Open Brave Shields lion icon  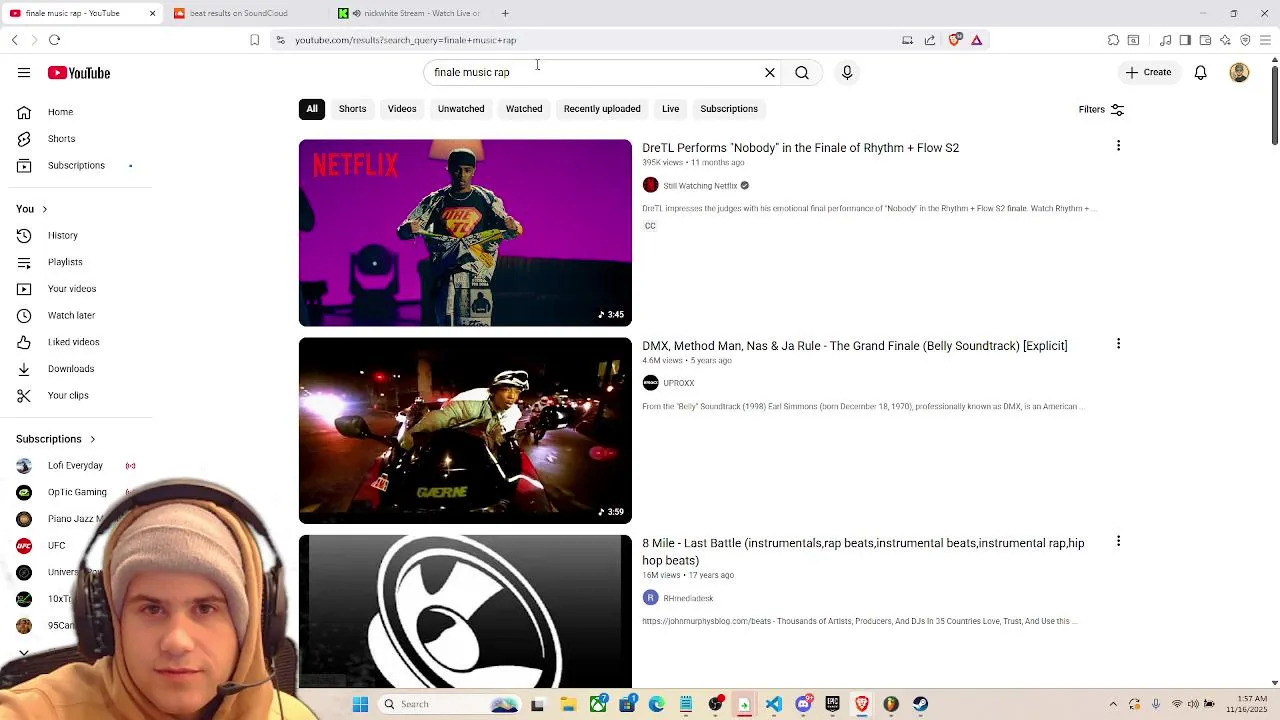pyautogui.click(x=954, y=40)
